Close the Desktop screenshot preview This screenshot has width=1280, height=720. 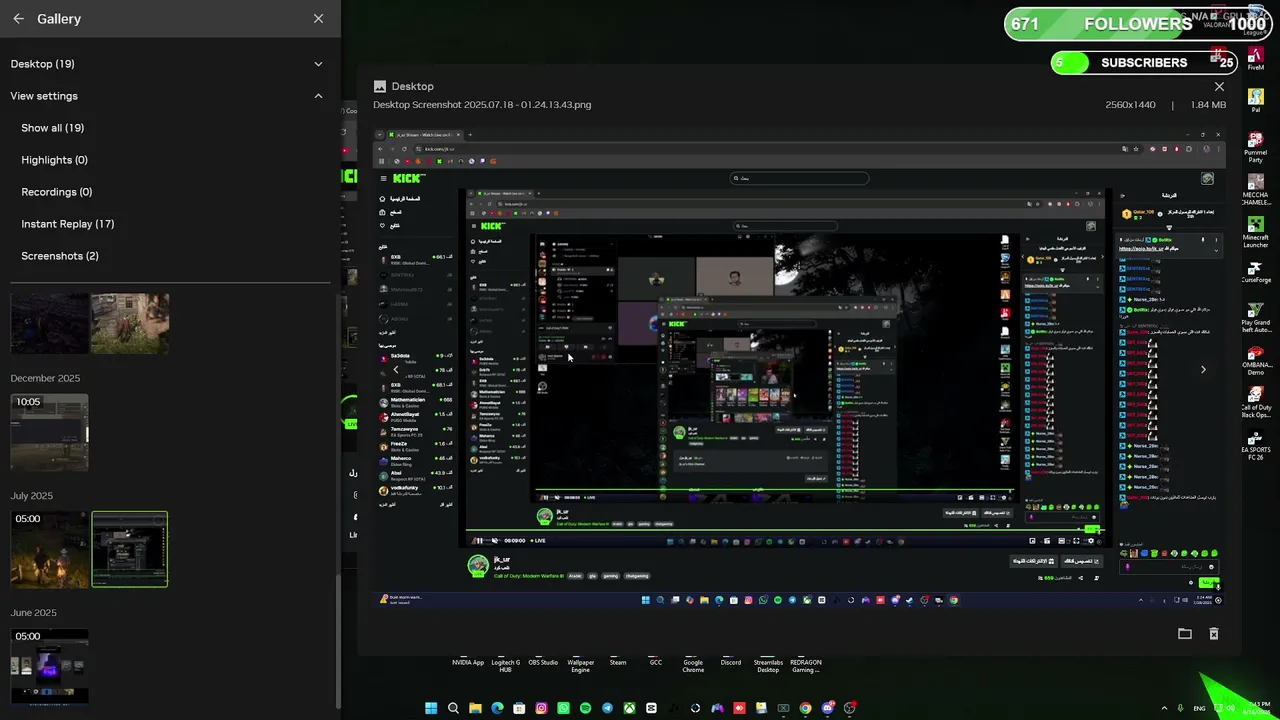pos(1219,87)
